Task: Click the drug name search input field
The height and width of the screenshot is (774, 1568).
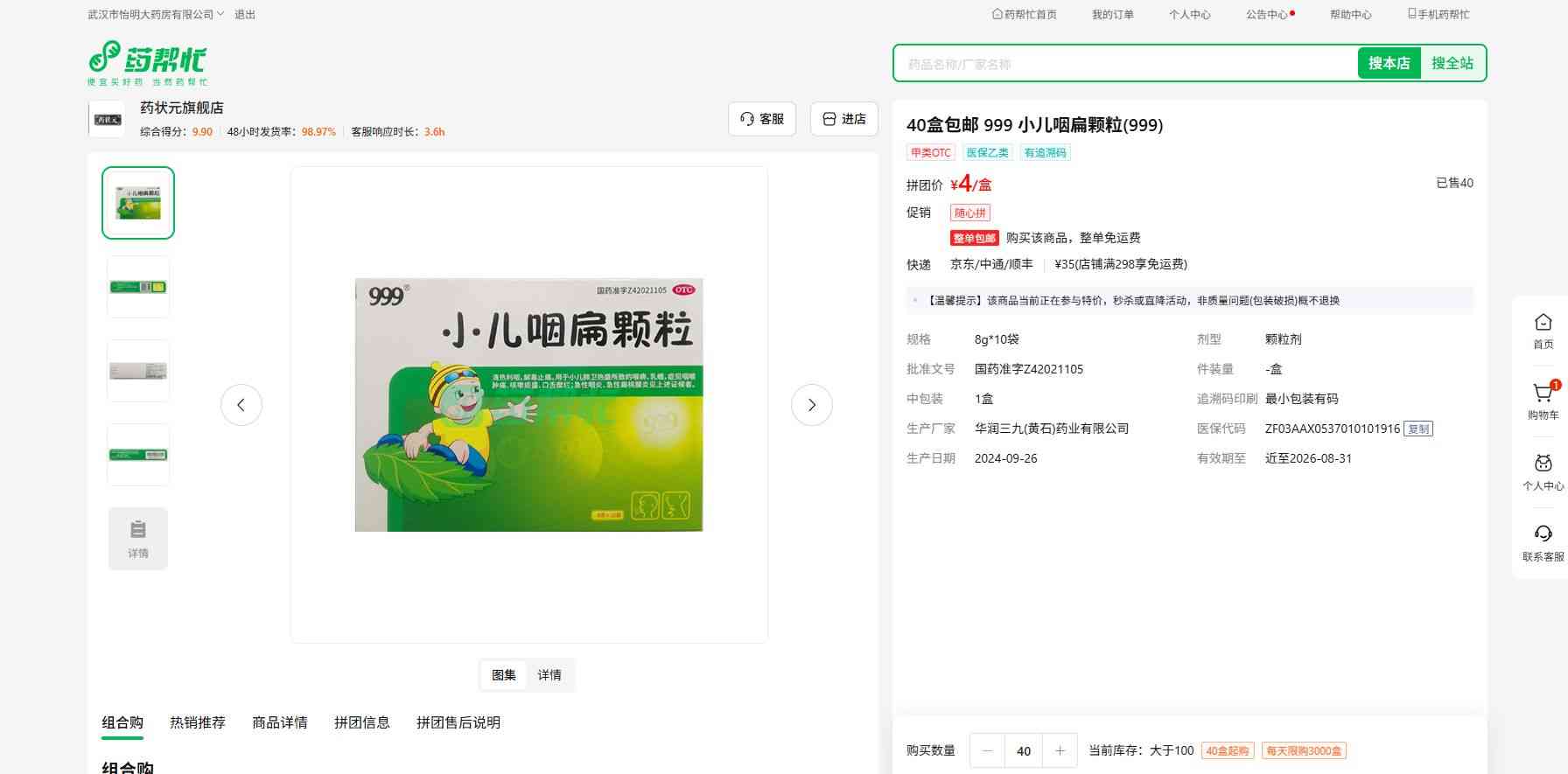Action: pyautogui.click(x=1124, y=64)
